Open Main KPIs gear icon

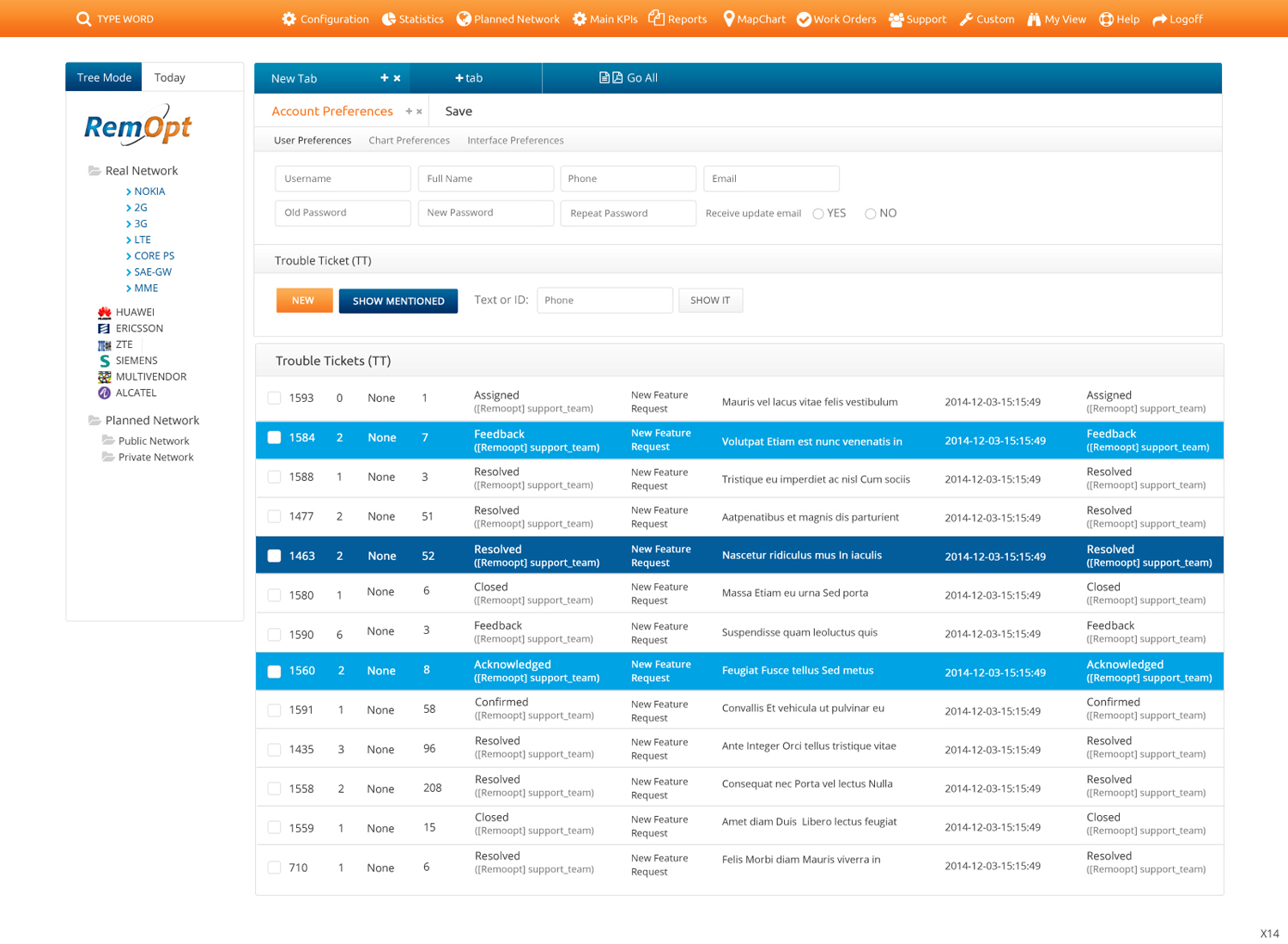[580, 19]
